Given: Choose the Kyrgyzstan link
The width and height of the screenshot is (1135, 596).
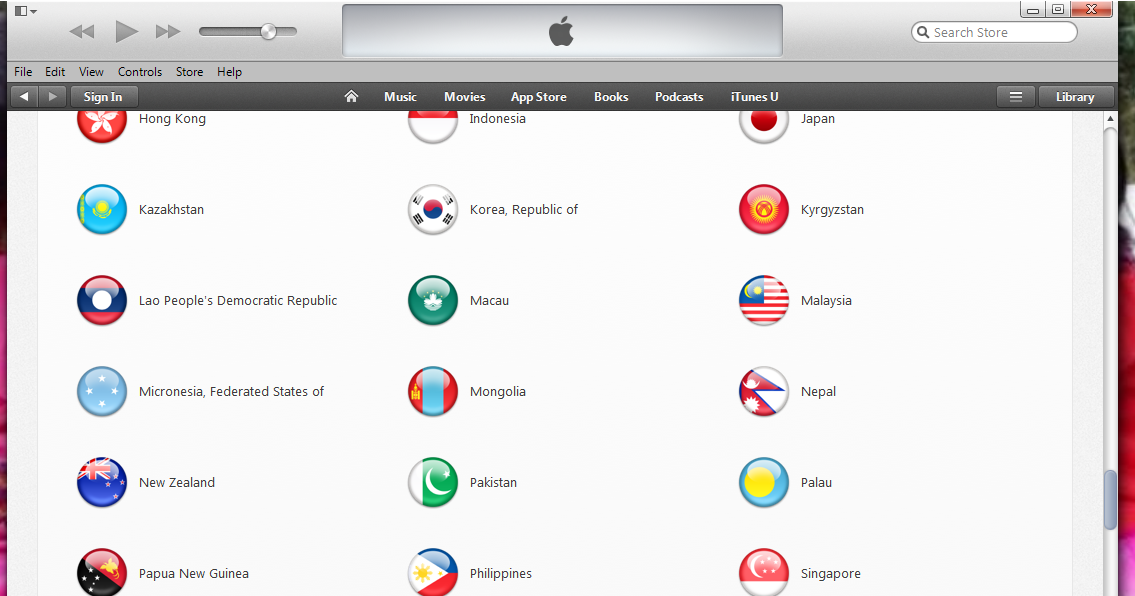Looking at the screenshot, I should (x=832, y=210).
